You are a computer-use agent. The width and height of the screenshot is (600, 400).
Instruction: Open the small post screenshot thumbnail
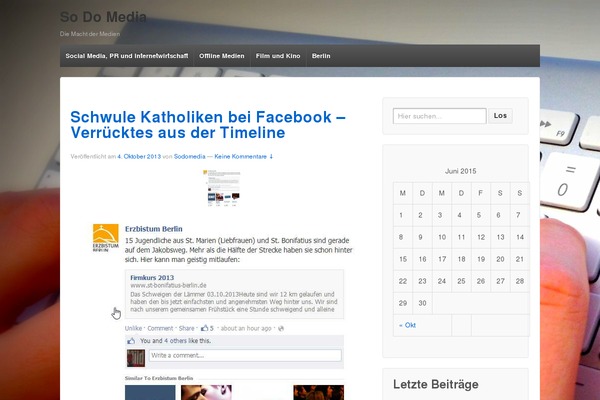tap(223, 188)
